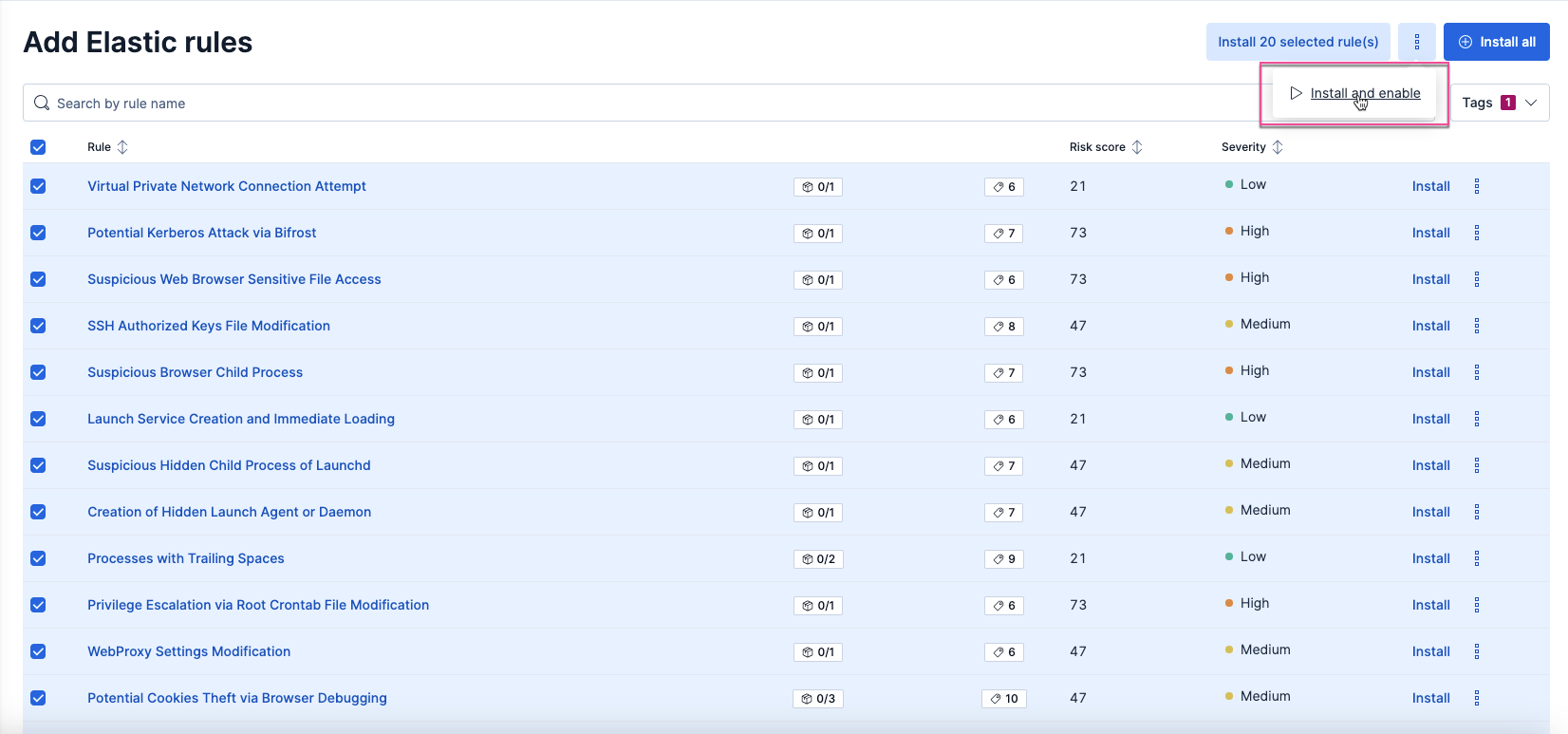Click tags badge for SSH Authorized Keys rule
1568x734 pixels.
1003,327
